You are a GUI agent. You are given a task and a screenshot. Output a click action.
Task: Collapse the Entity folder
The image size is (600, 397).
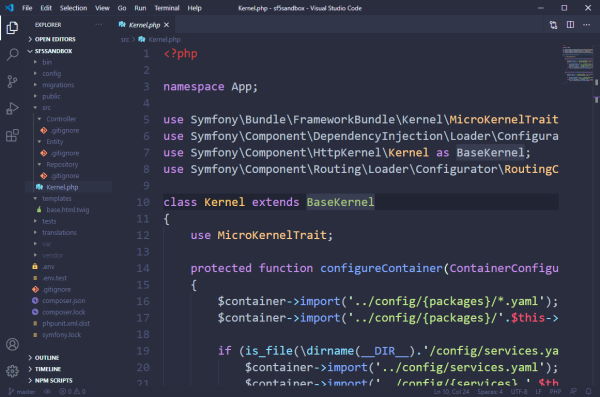coord(54,142)
